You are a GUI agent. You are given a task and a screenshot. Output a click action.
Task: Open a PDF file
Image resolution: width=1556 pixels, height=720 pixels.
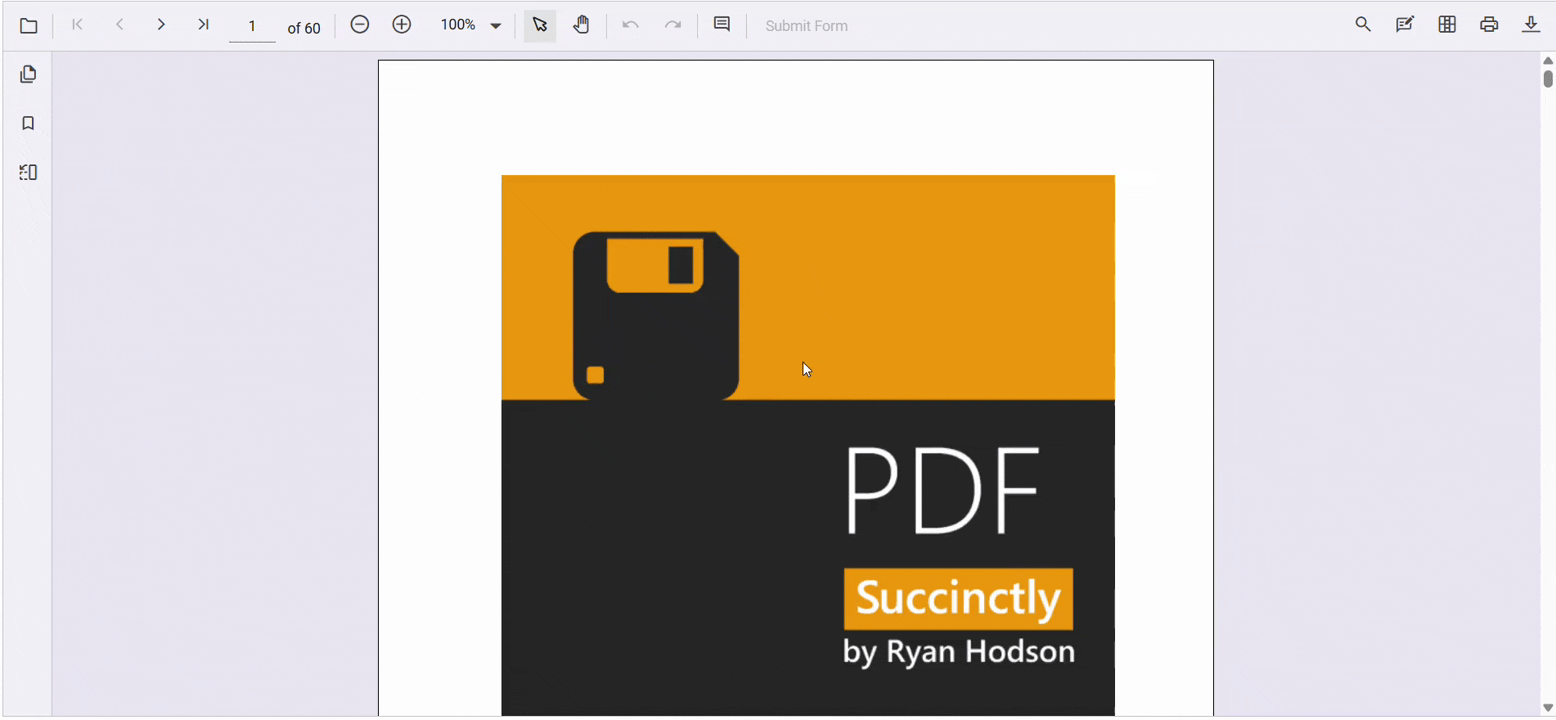pyautogui.click(x=28, y=25)
